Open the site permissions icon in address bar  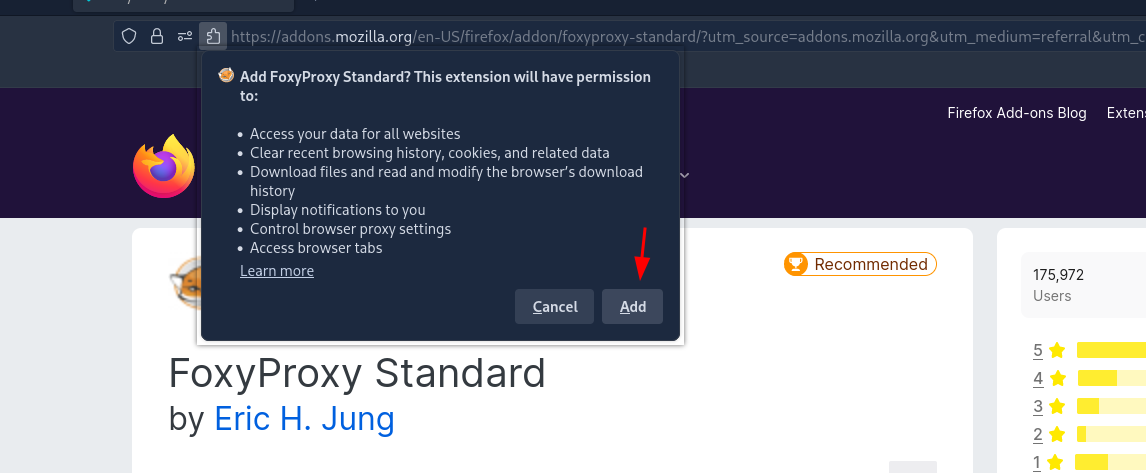point(185,36)
